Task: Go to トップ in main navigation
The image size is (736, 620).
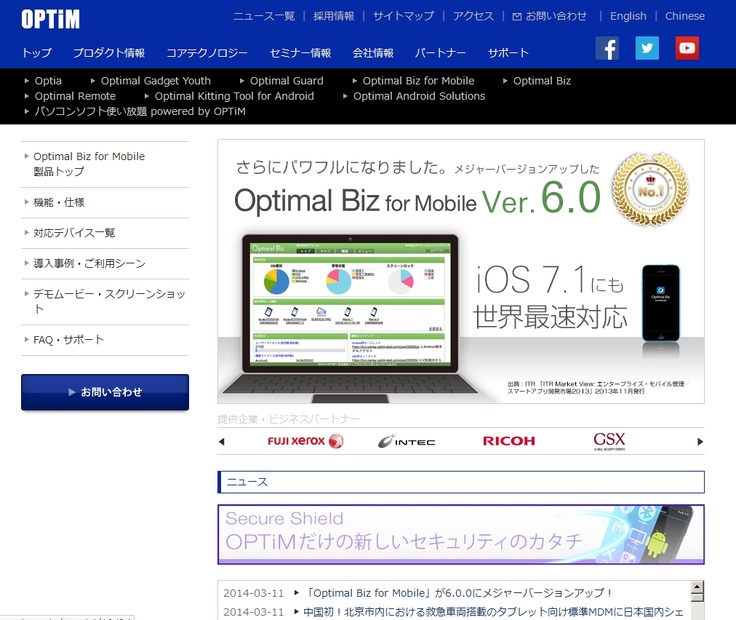Action: 37,53
